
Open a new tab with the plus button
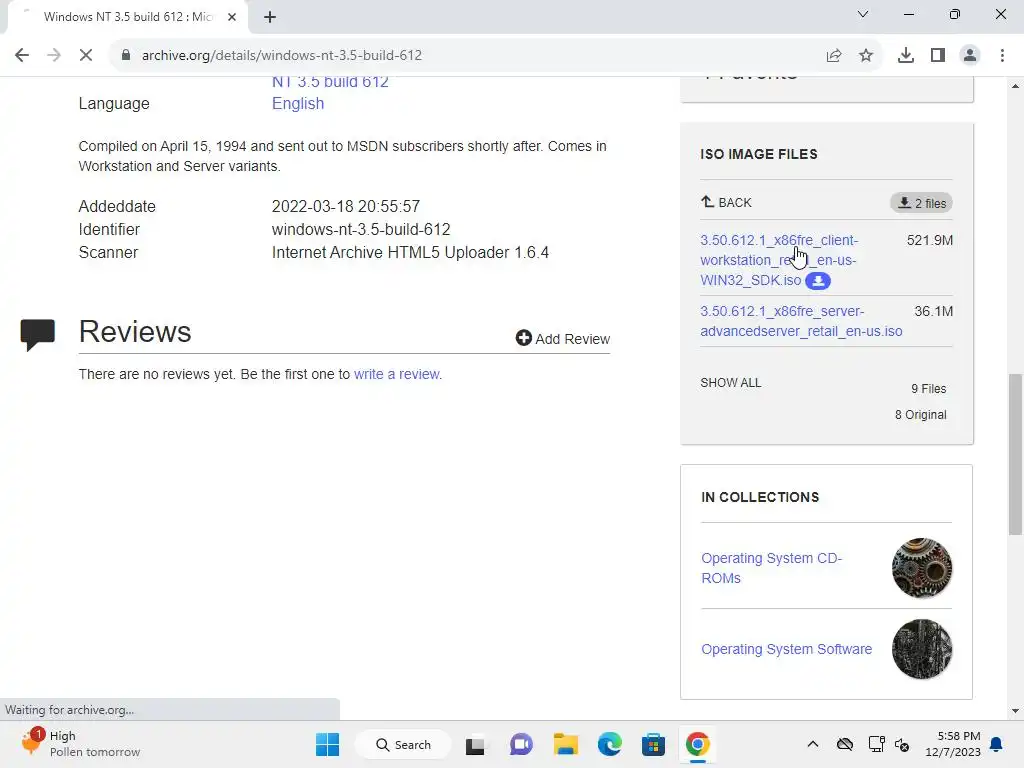(x=270, y=17)
